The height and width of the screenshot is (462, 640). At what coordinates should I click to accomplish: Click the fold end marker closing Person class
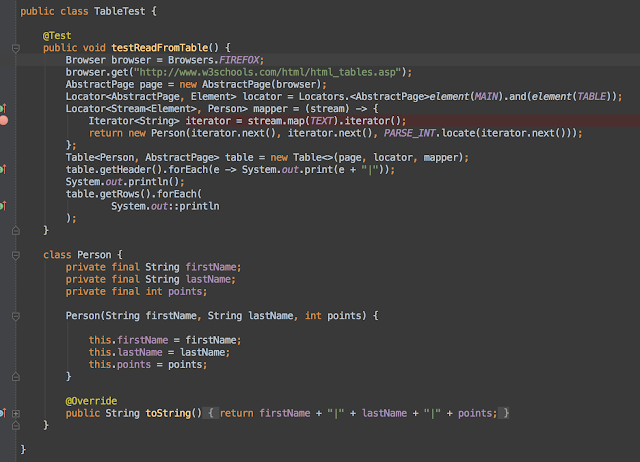point(16,426)
